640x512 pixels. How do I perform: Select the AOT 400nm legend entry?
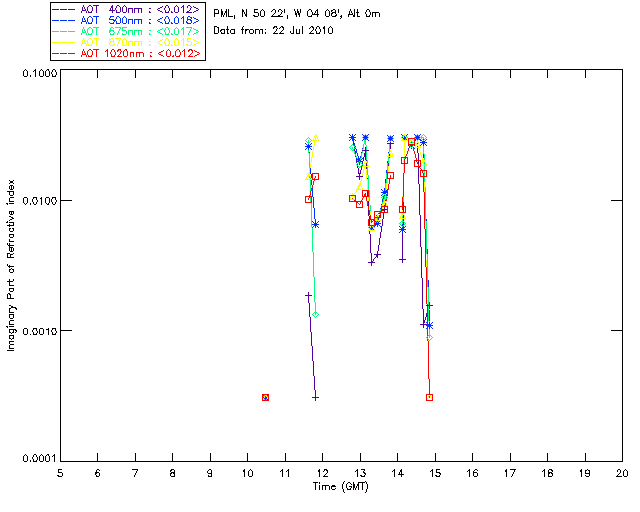coord(128,8)
